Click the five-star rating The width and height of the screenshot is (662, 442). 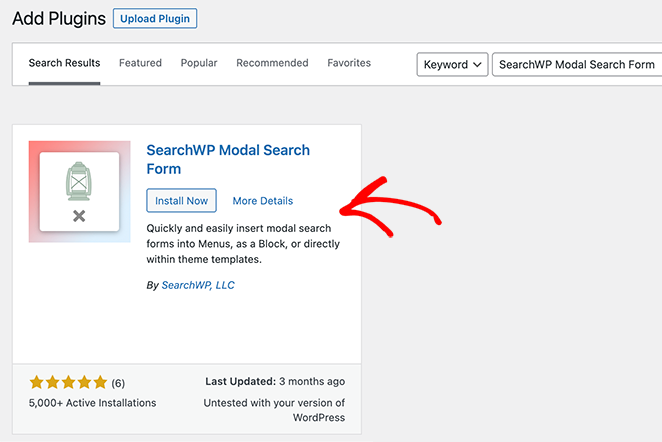tap(68, 382)
